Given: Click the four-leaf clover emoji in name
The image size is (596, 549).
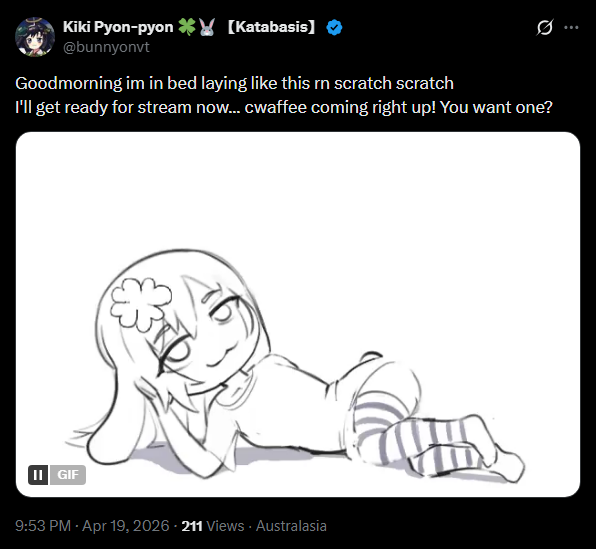Looking at the screenshot, I should click(187, 27).
